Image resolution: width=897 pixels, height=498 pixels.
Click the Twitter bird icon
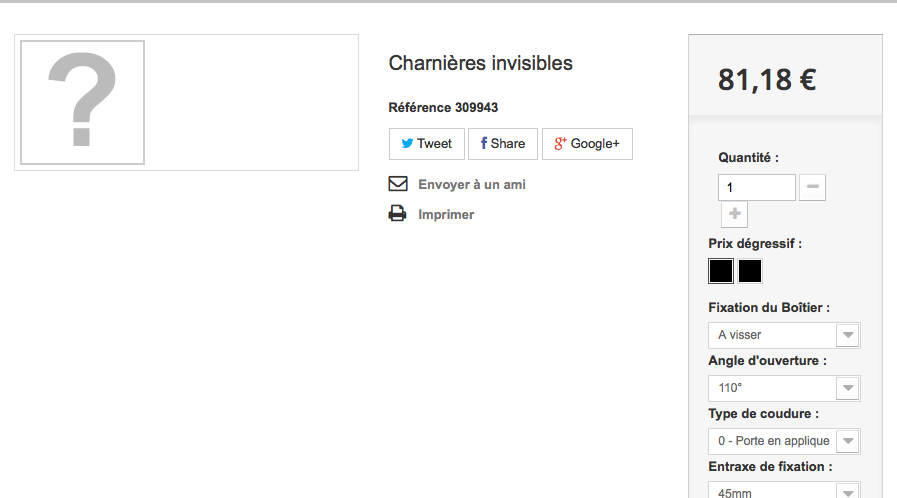[407, 144]
